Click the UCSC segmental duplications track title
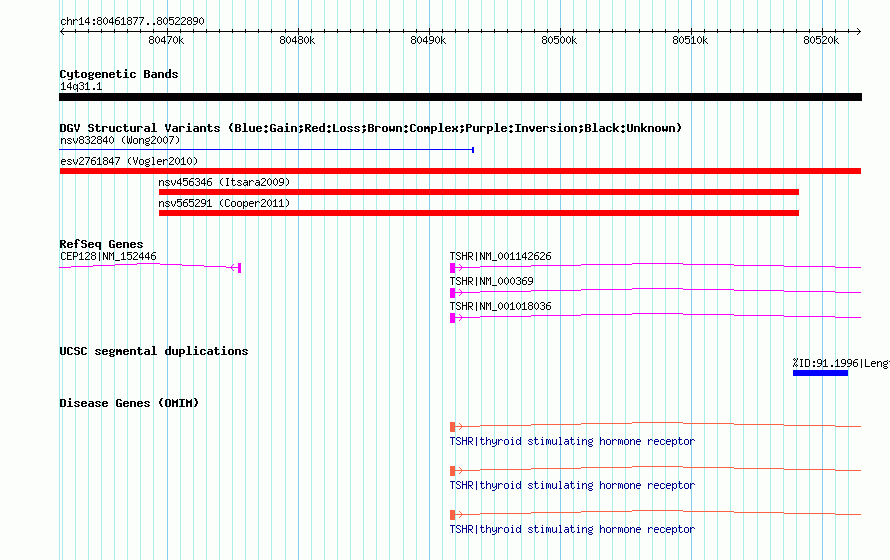The height and width of the screenshot is (560, 890). click(154, 351)
